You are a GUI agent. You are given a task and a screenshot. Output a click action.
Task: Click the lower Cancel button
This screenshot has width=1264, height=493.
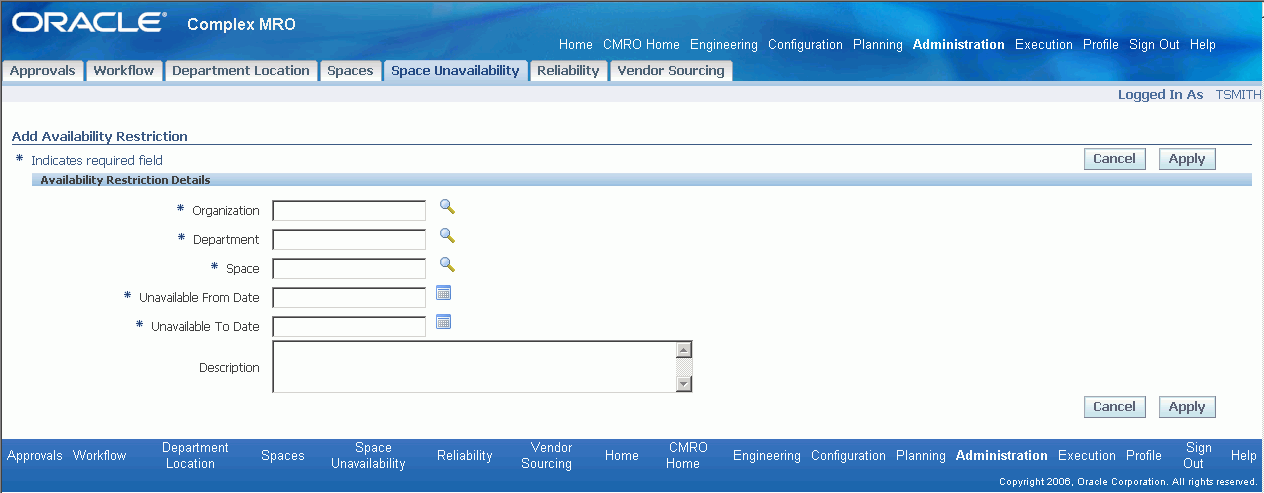point(1114,407)
